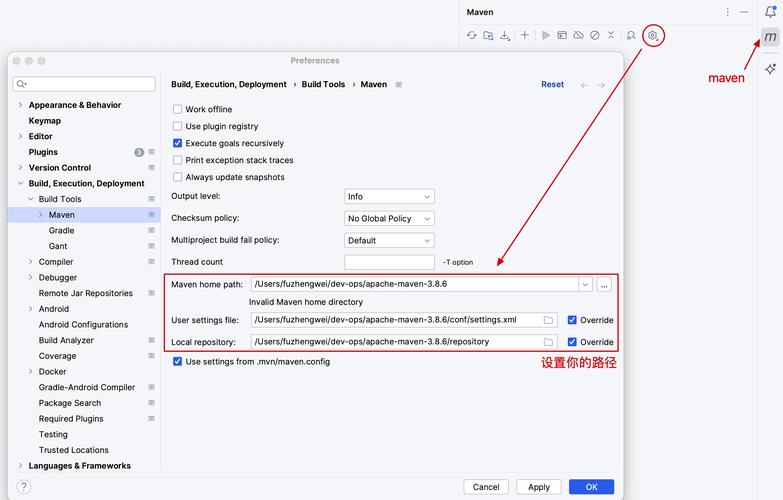Toggle Override for User settings file
Screen dimensions: 783x500
[x=572, y=320]
